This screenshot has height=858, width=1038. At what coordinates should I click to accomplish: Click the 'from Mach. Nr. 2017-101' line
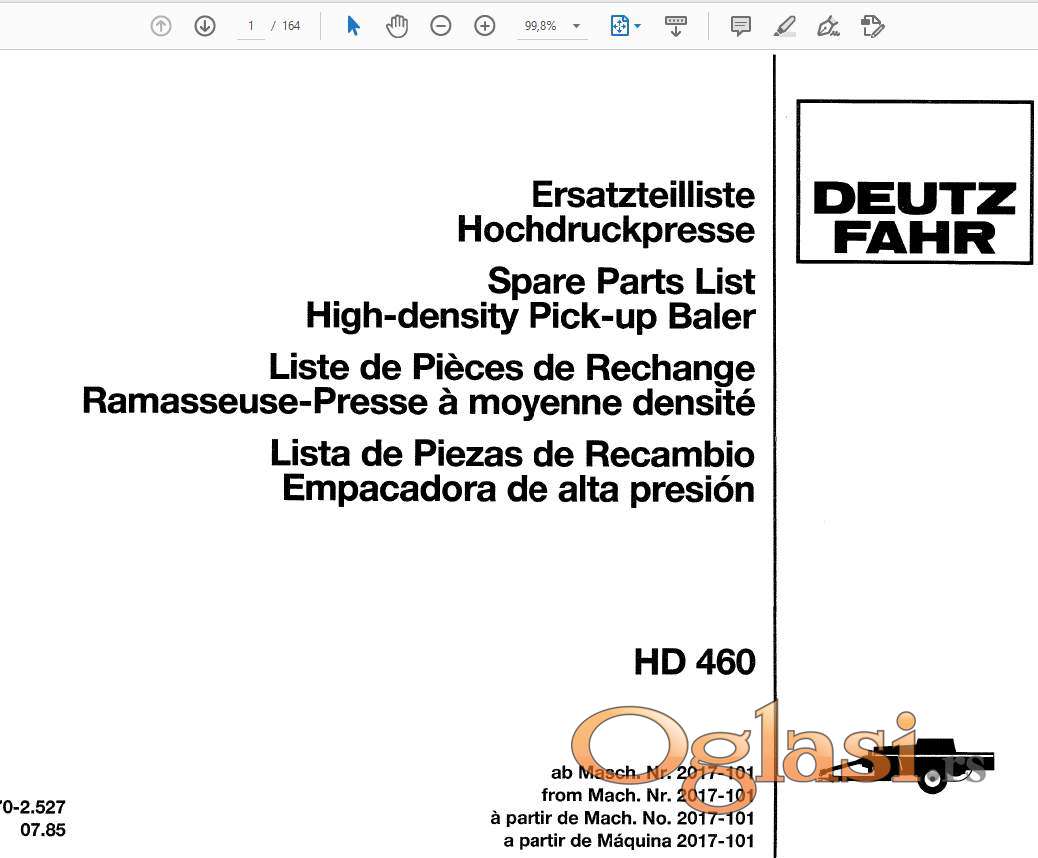pyautogui.click(x=648, y=794)
